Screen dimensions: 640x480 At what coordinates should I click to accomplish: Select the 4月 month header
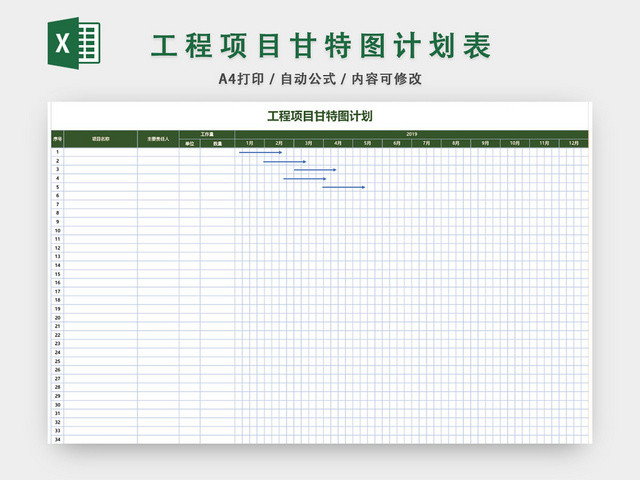click(338, 143)
